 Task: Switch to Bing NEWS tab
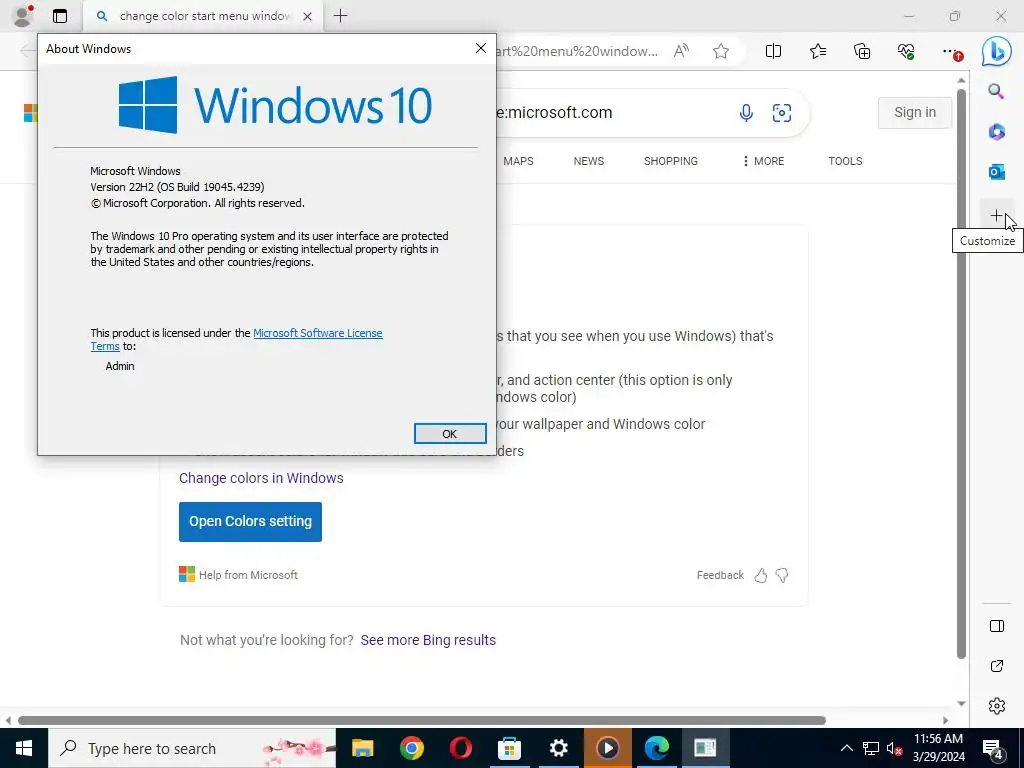[588, 161]
